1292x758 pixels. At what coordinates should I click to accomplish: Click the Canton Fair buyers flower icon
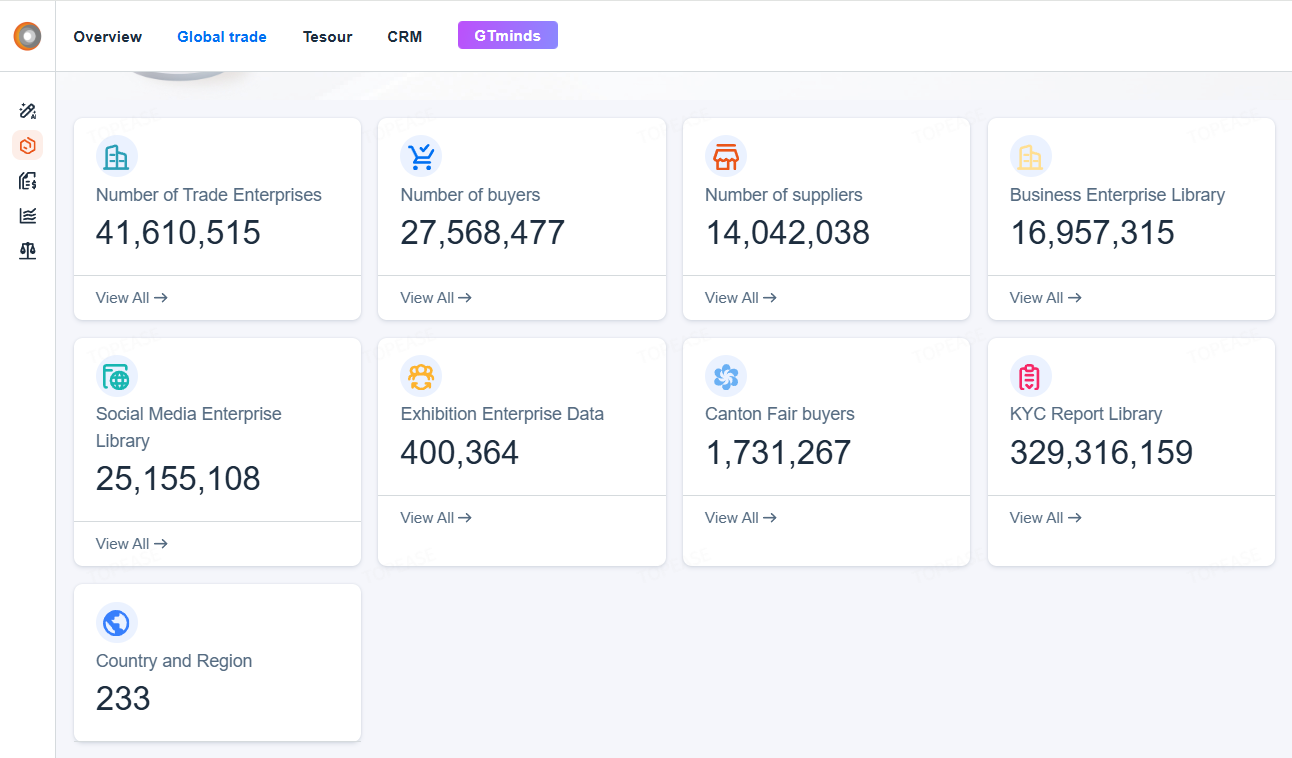pyautogui.click(x=726, y=376)
